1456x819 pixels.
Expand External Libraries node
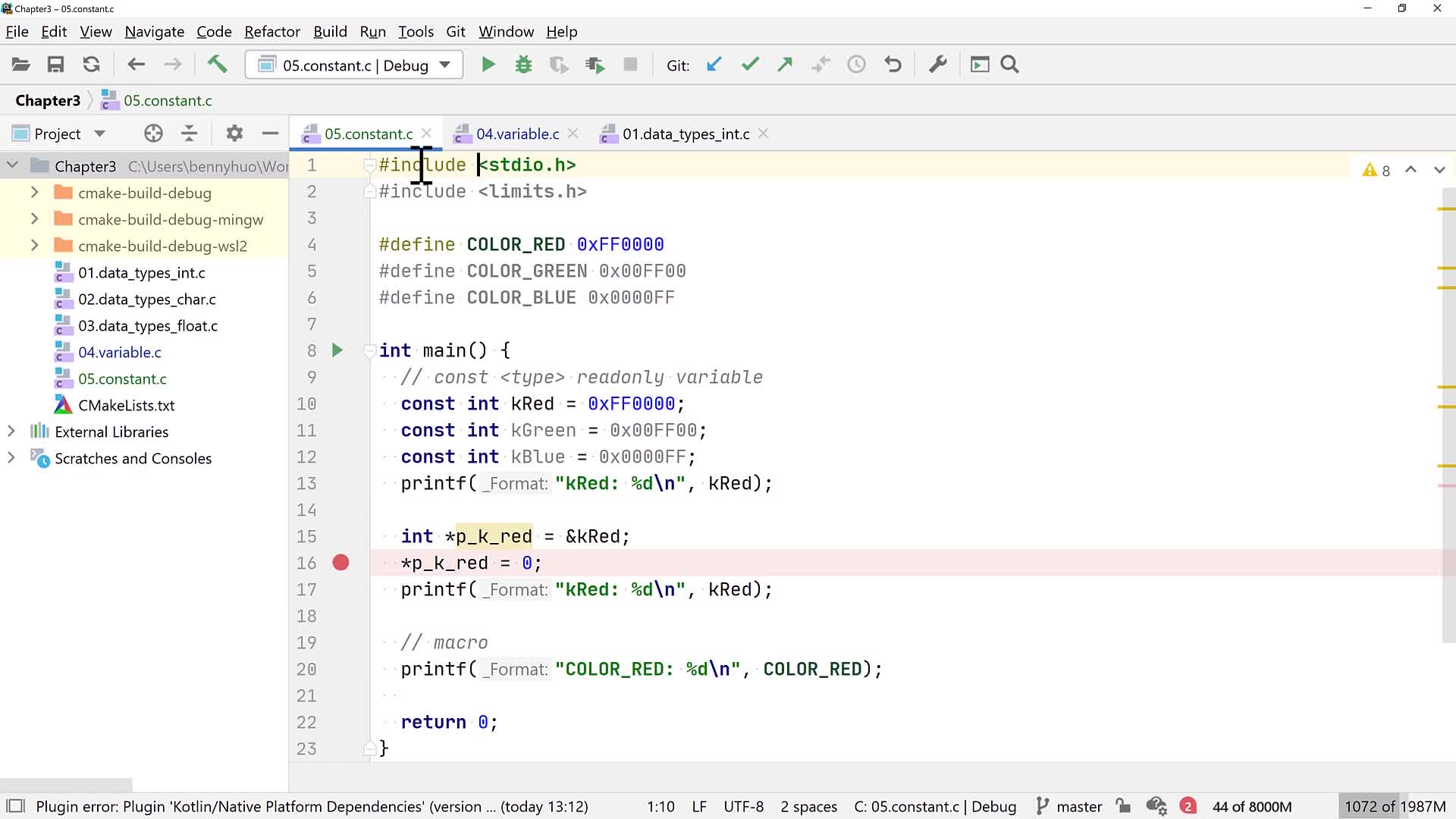(x=11, y=431)
